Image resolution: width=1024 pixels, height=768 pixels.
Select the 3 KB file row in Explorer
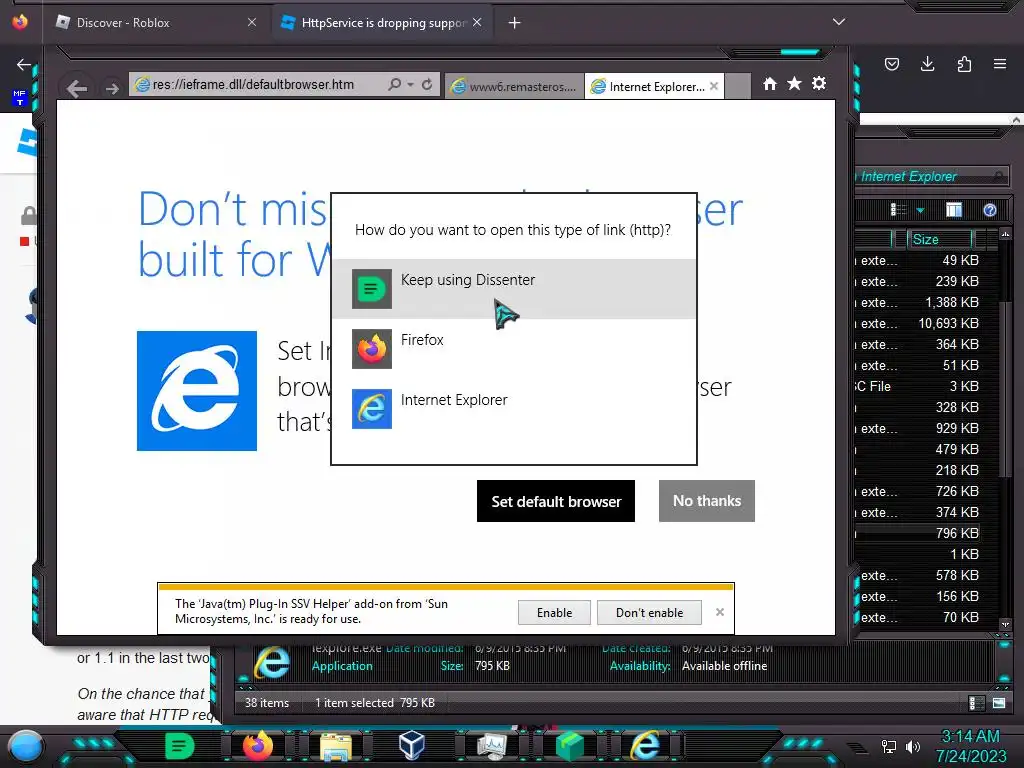(920, 386)
